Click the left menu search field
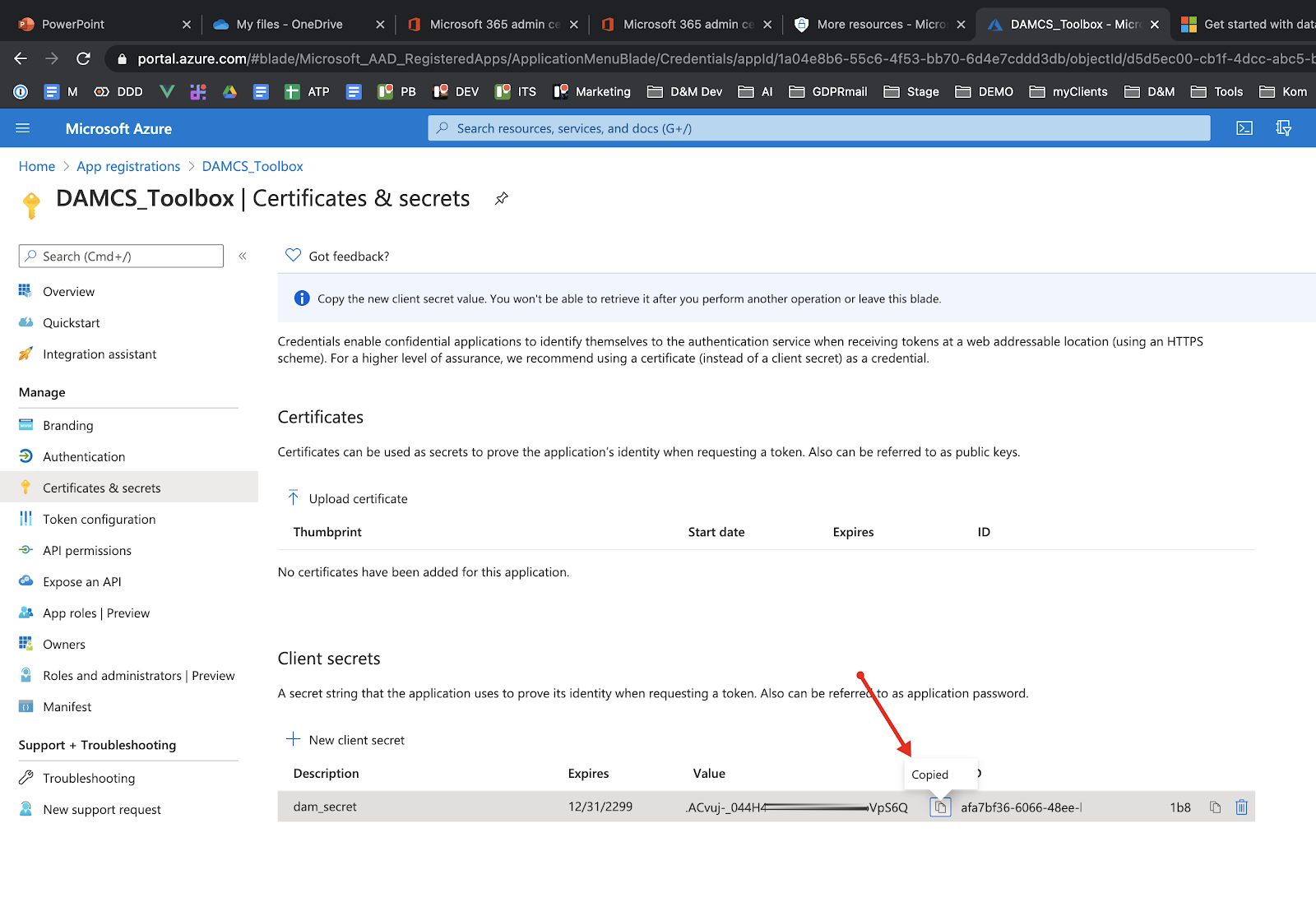The height and width of the screenshot is (897, 1316). coord(121,256)
